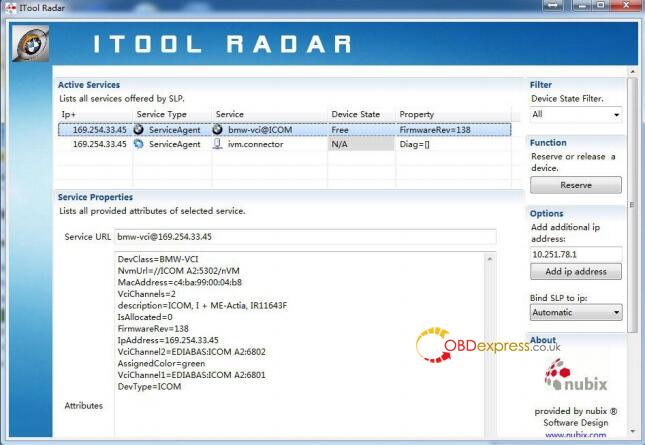Click the attributes box scroll up arrow

[490, 259]
